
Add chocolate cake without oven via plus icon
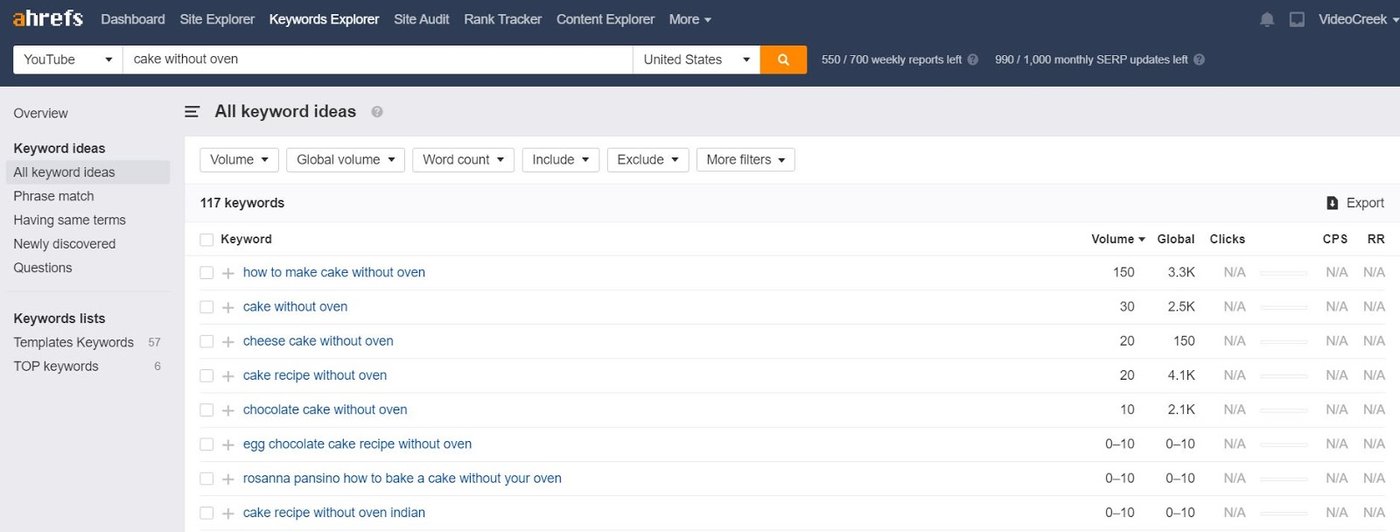(x=228, y=410)
